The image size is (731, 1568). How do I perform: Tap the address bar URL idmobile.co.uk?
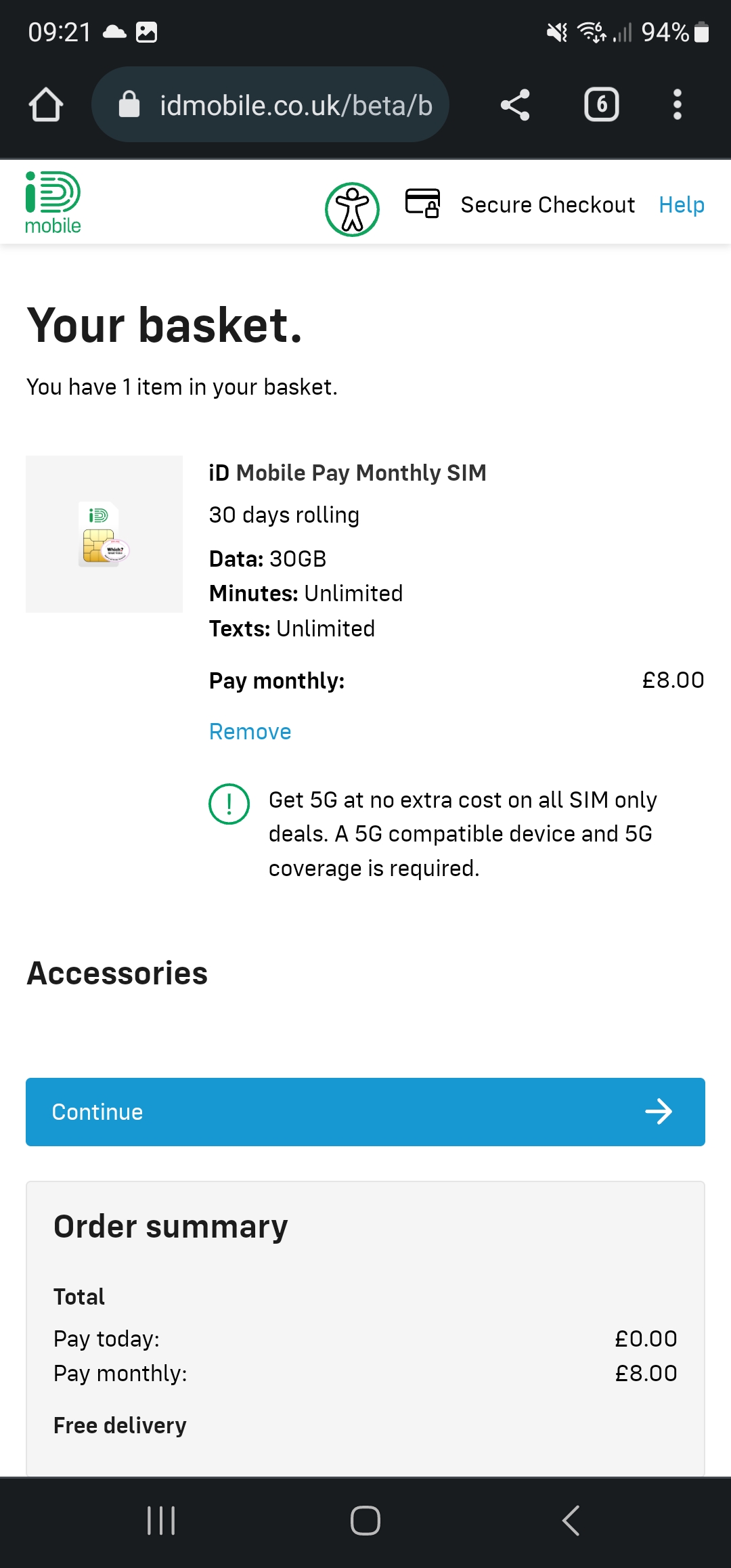296,105
